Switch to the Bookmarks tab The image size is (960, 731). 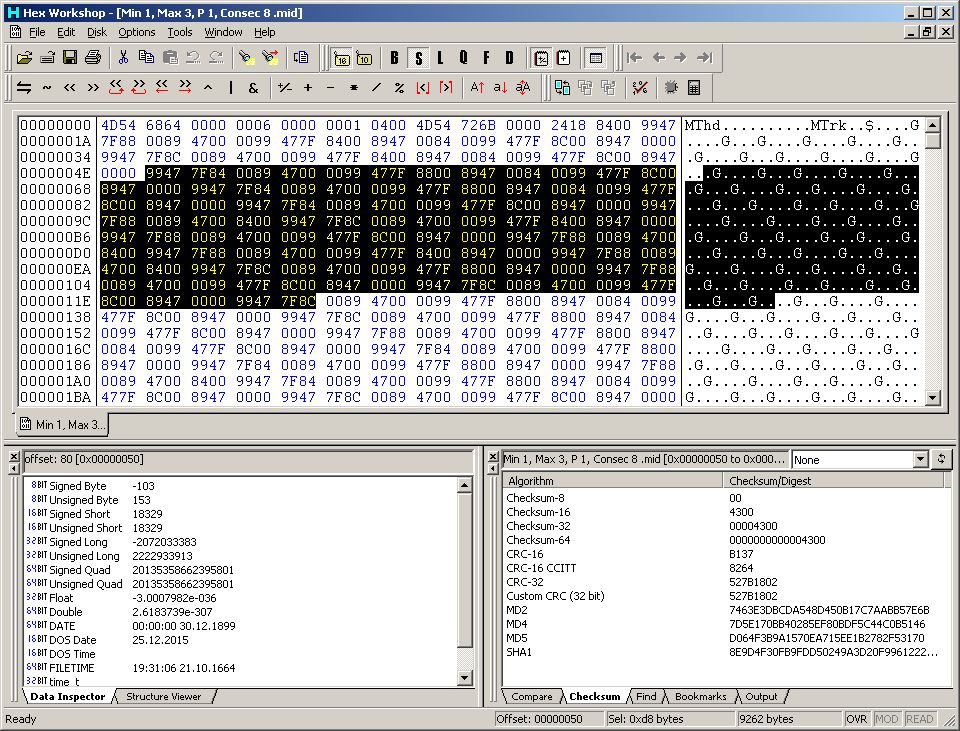click(700, 696)
